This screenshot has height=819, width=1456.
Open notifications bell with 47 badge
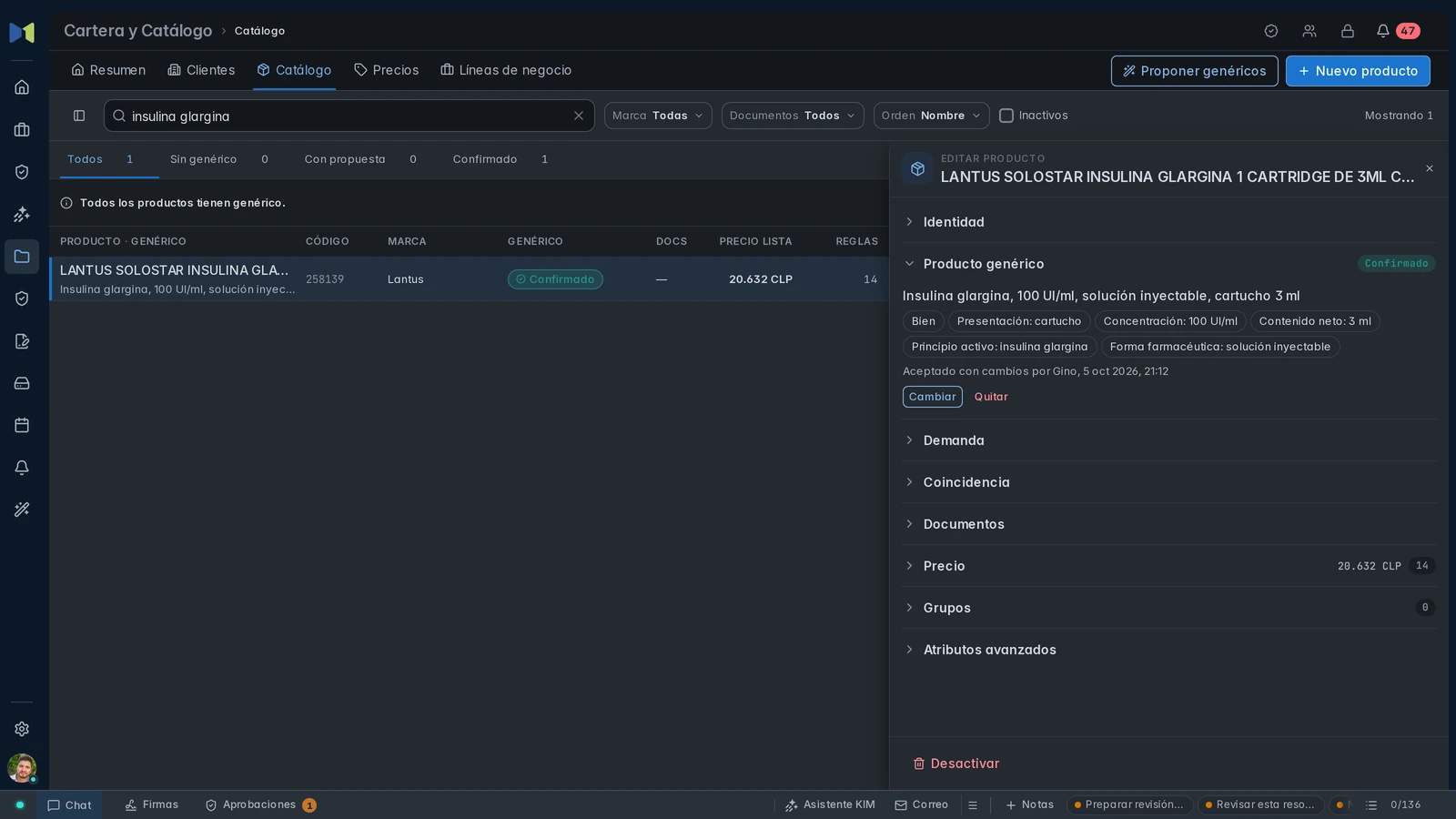click(1397, 31)
